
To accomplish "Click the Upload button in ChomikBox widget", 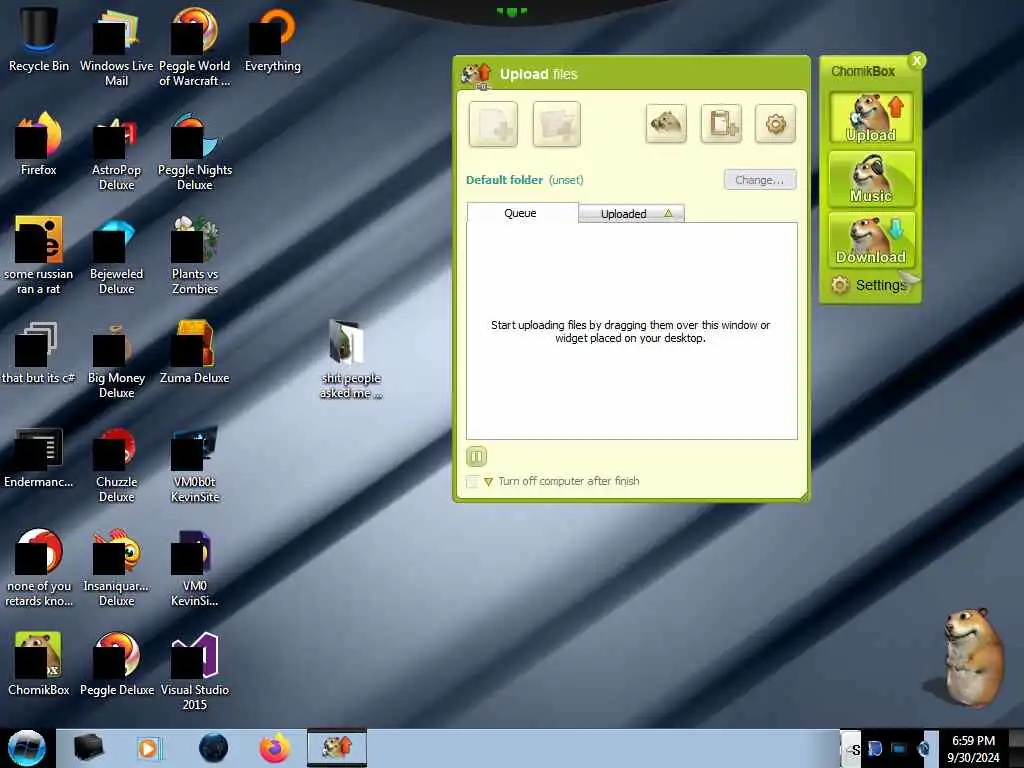I will tap(871, 118).
